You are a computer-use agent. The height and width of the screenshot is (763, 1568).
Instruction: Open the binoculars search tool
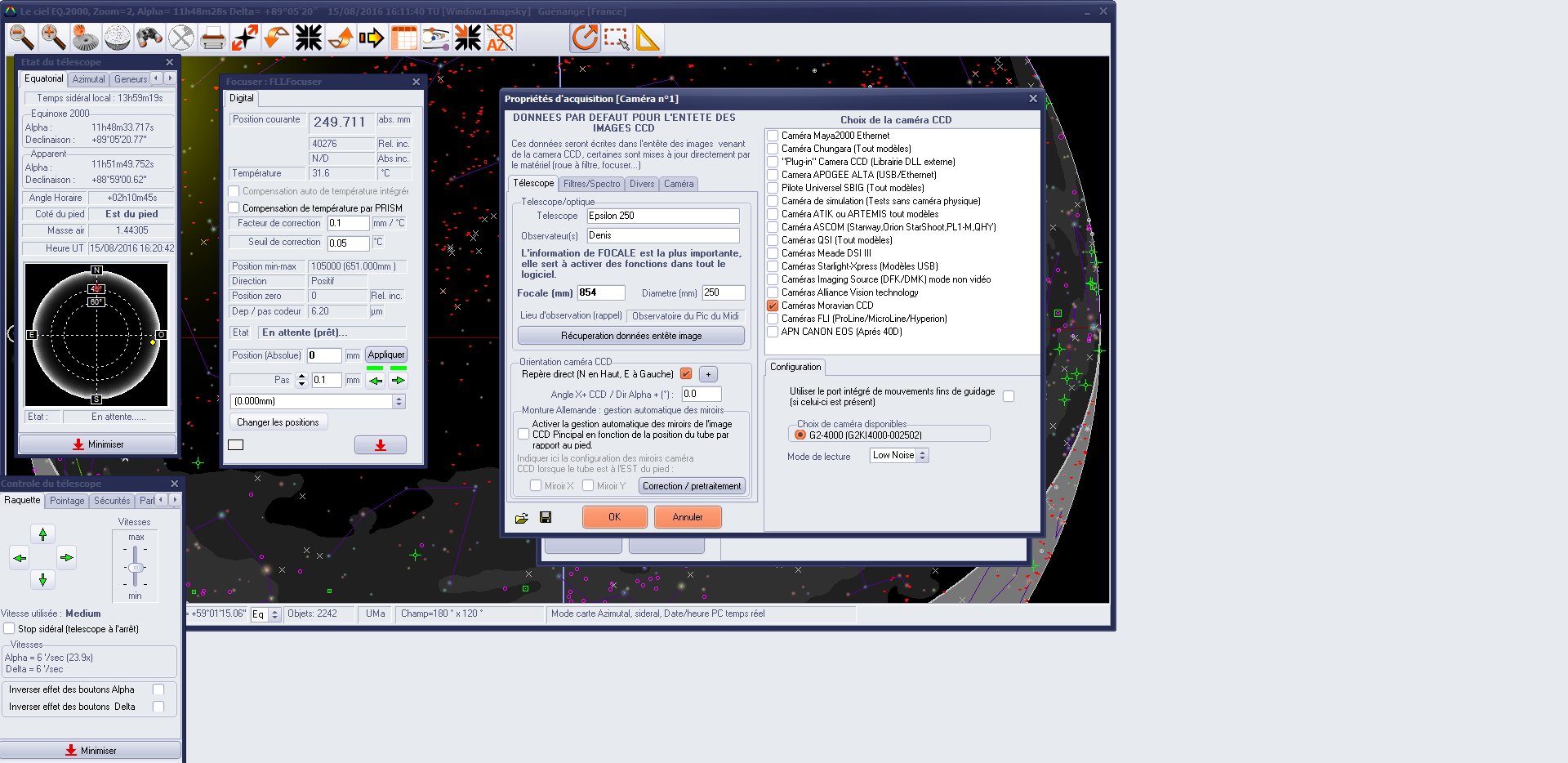pos(149,38)
